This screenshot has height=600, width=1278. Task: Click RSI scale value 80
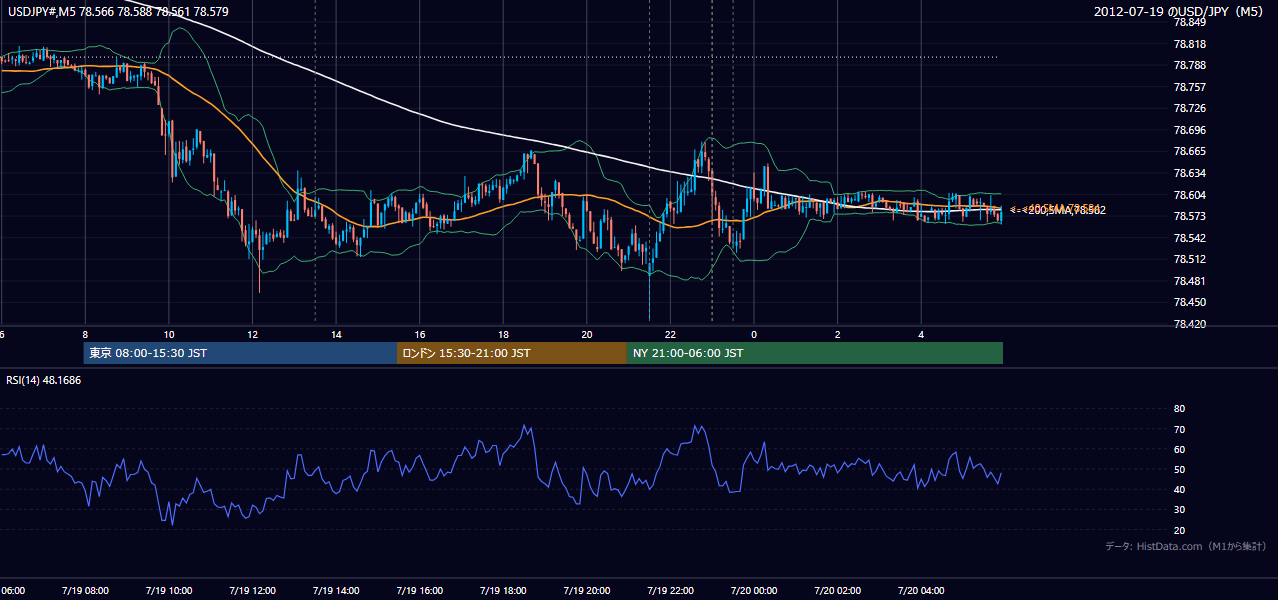pos(1179,409)
